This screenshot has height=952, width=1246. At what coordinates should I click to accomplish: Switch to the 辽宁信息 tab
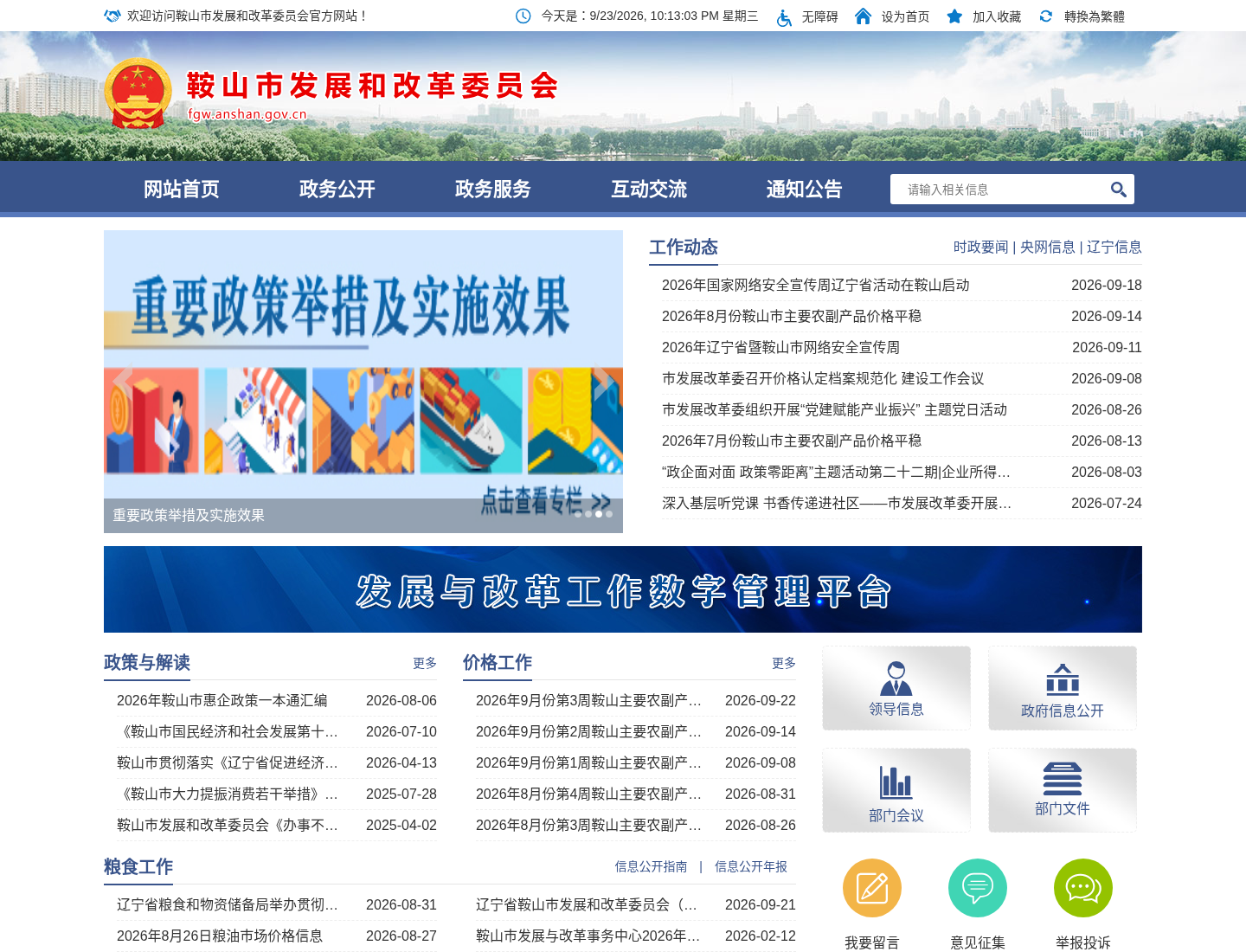(1114, 247)
